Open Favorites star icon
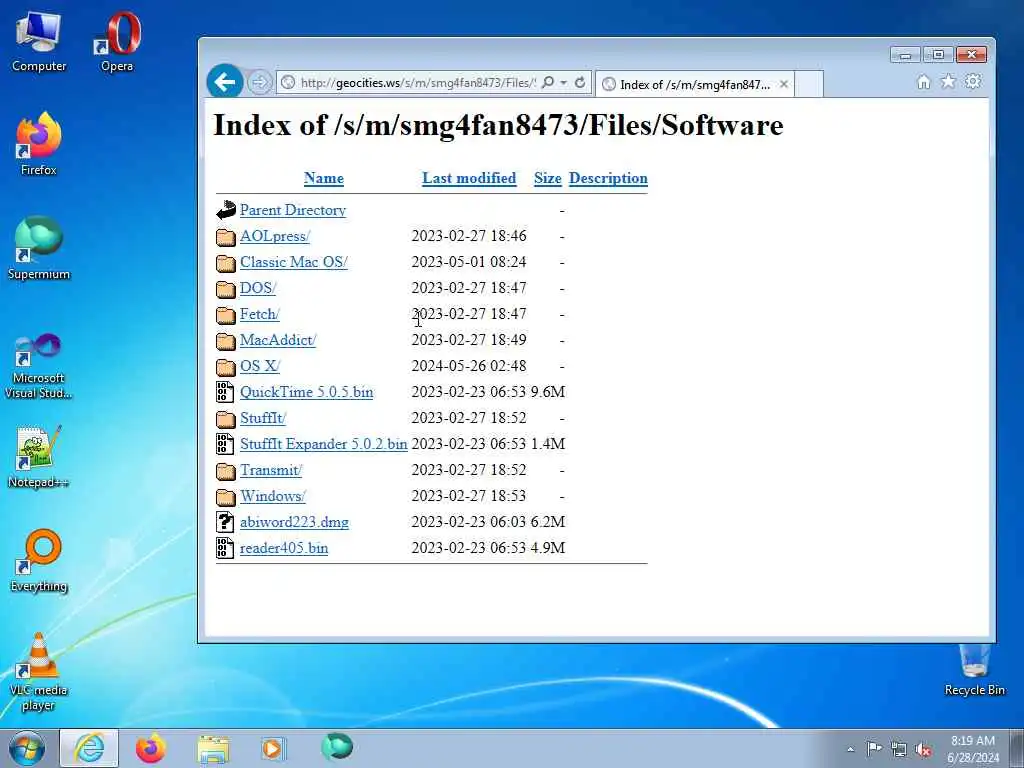Screen dimensions: 1024x768 948,82
